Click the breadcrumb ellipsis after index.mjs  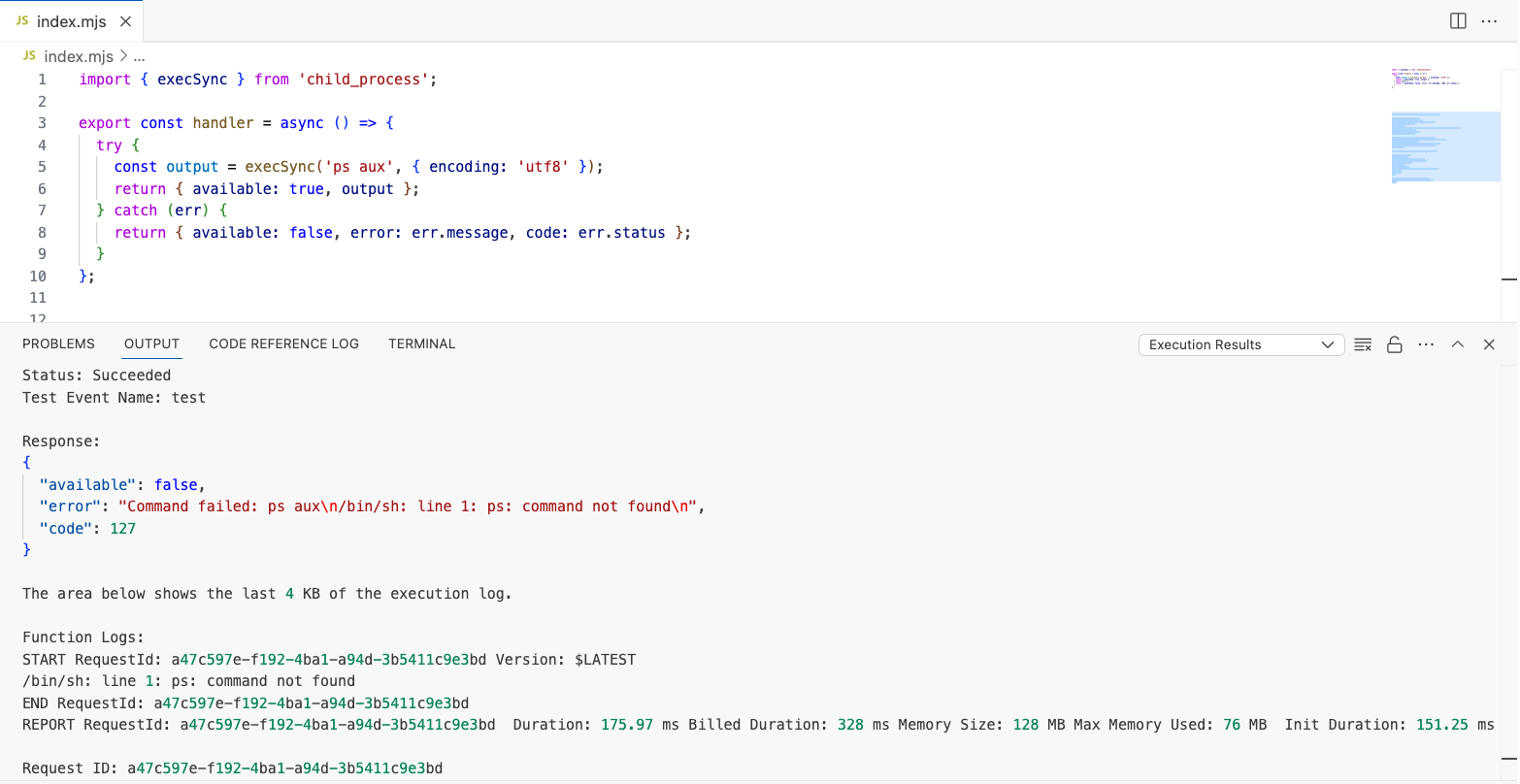(139, 57)
